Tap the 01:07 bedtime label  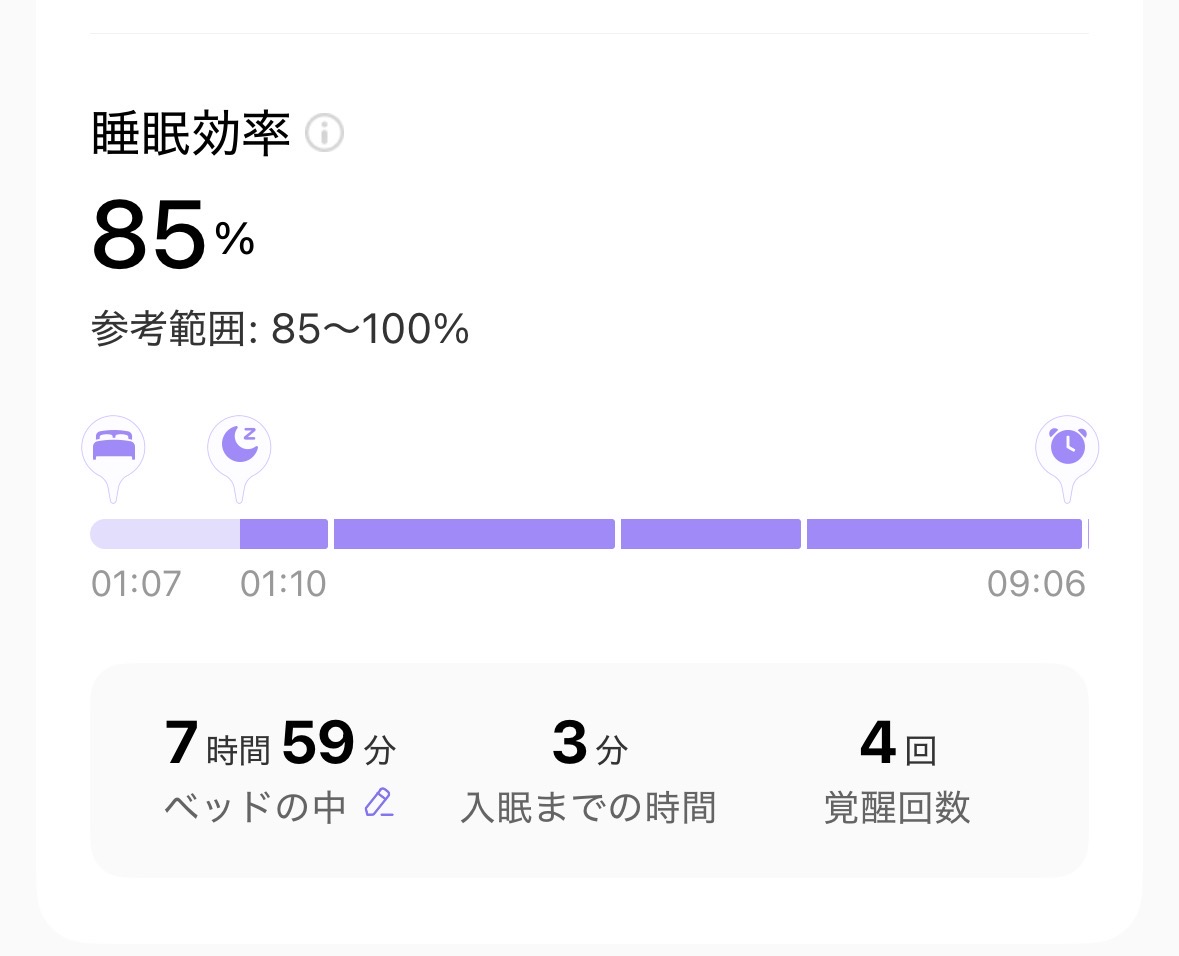pyautogui.click(x=136, y=584)
